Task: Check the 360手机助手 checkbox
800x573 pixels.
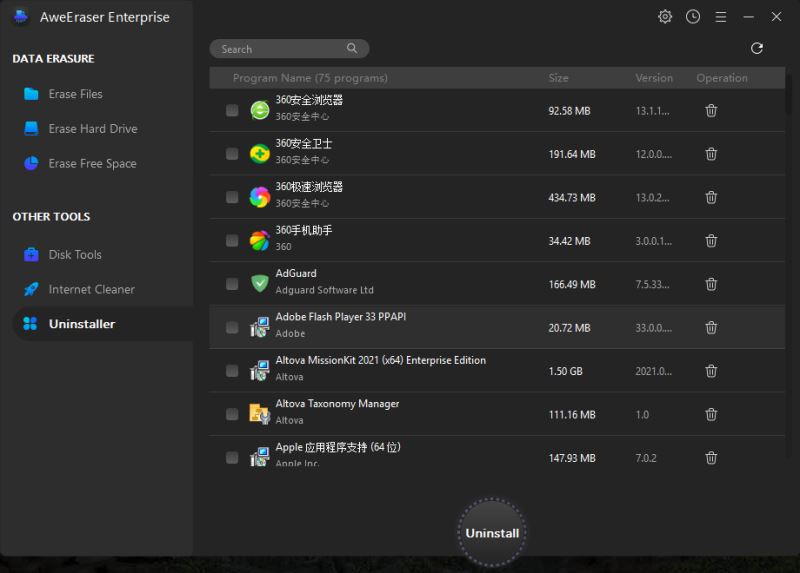Action: click(232, 240)
